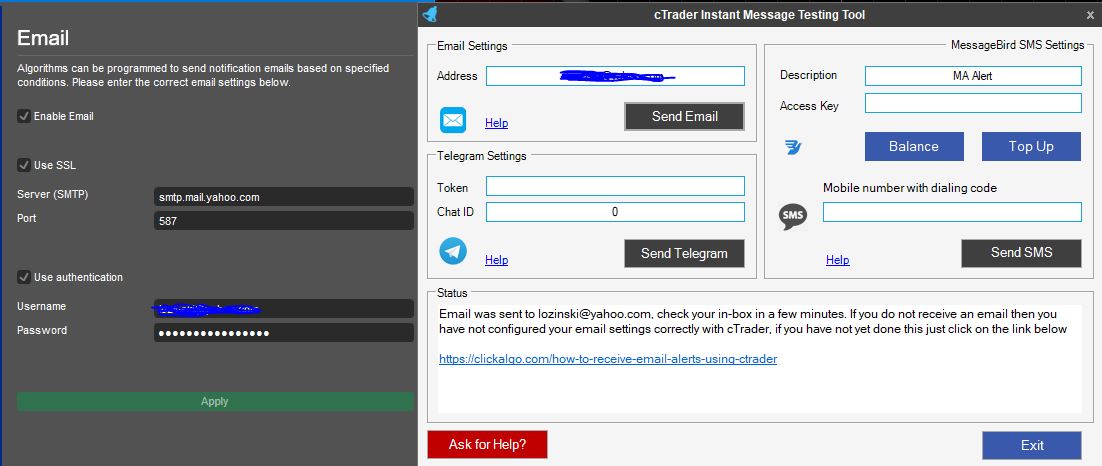
Task: Click the Send Telegram button
Action: click(x=685, y=253)
